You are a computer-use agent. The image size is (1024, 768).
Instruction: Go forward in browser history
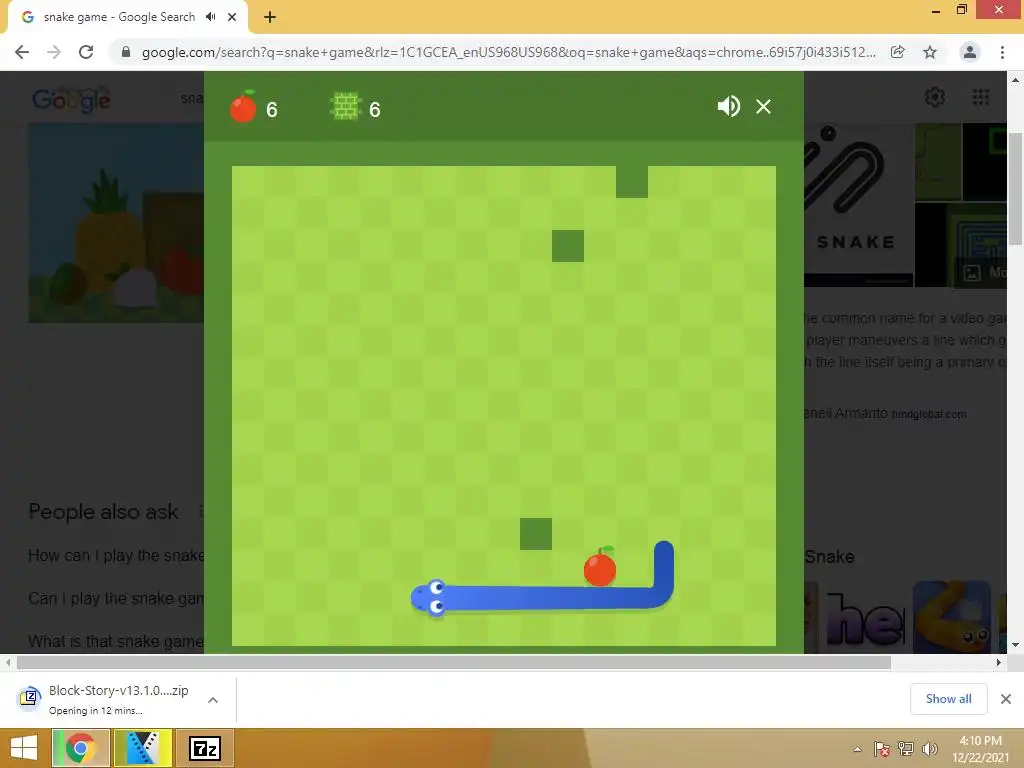tap(54, 52)
